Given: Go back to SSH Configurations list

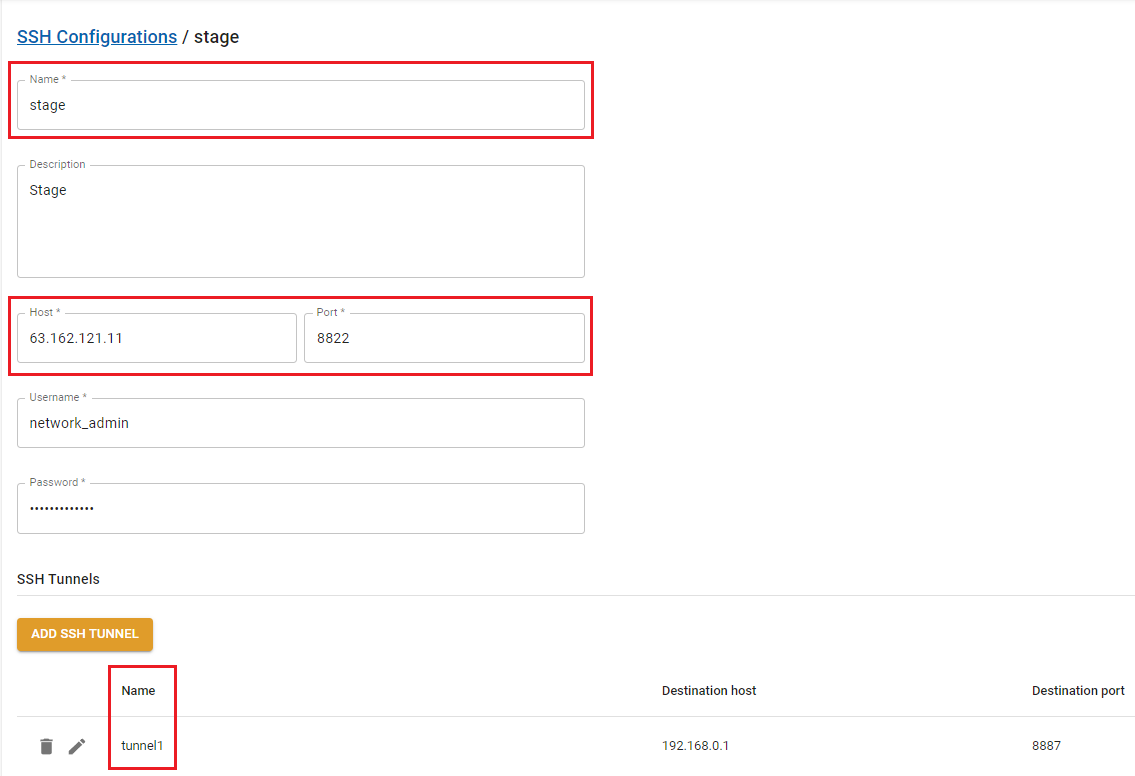Looking at the screenshot, I should 97,37.
